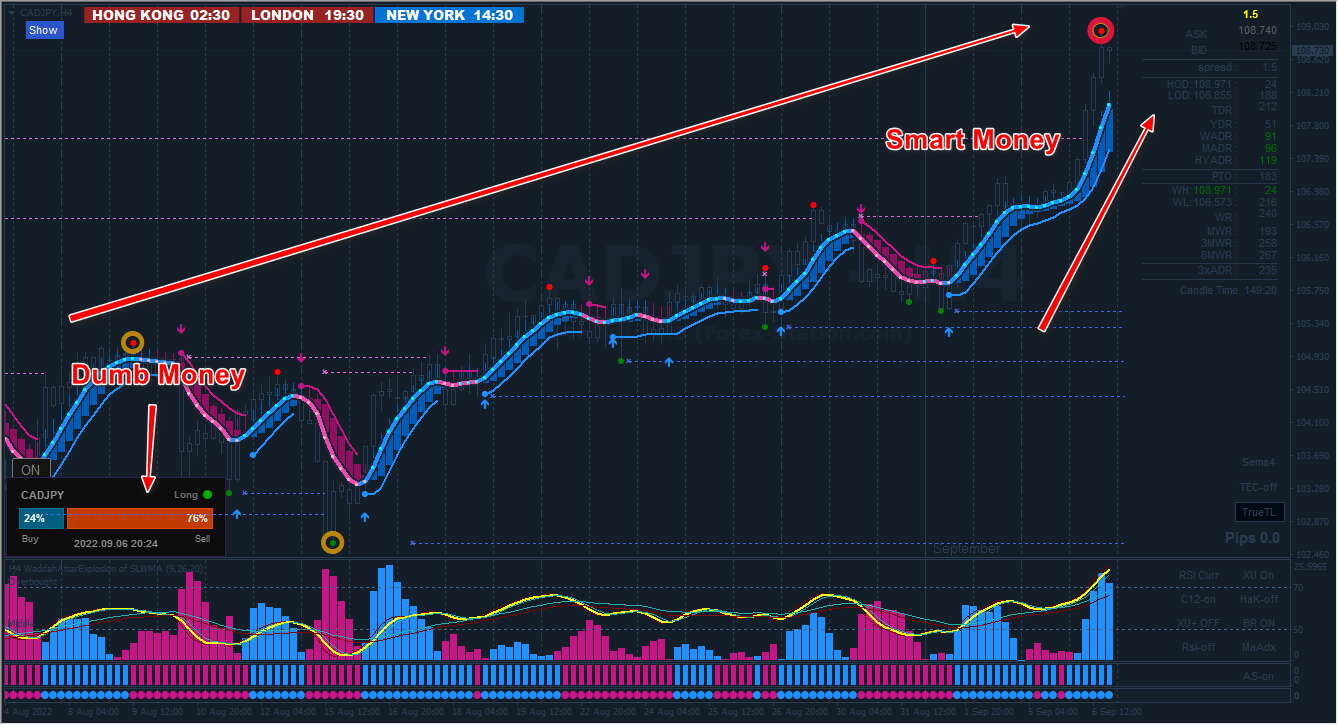Click the CADJPY label in sentiment panel
Screen dimensions: 1338x725
pos(42,495)
